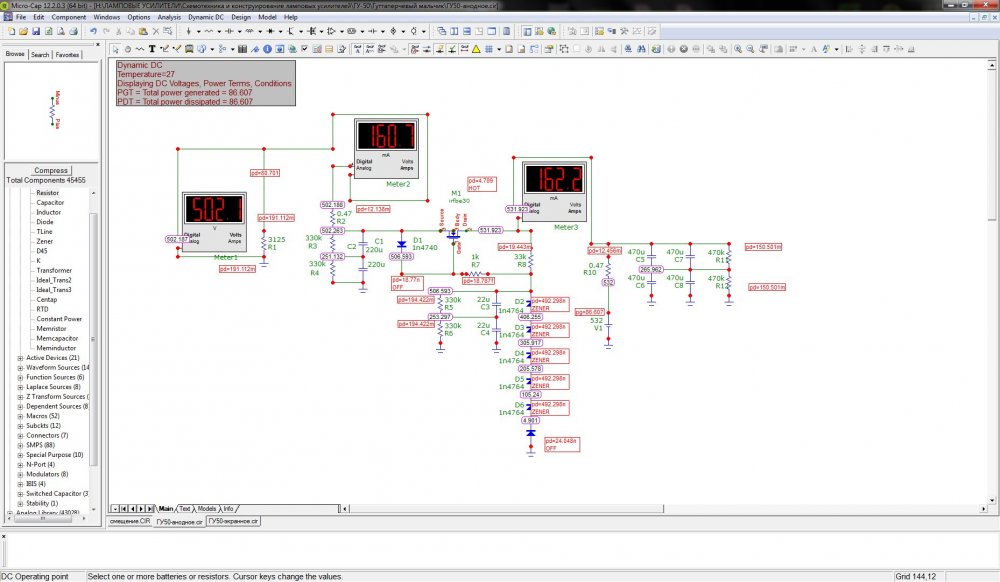
Task: Toggle the Digital/Analog switch on Meter2
Action: pos(366,164)
